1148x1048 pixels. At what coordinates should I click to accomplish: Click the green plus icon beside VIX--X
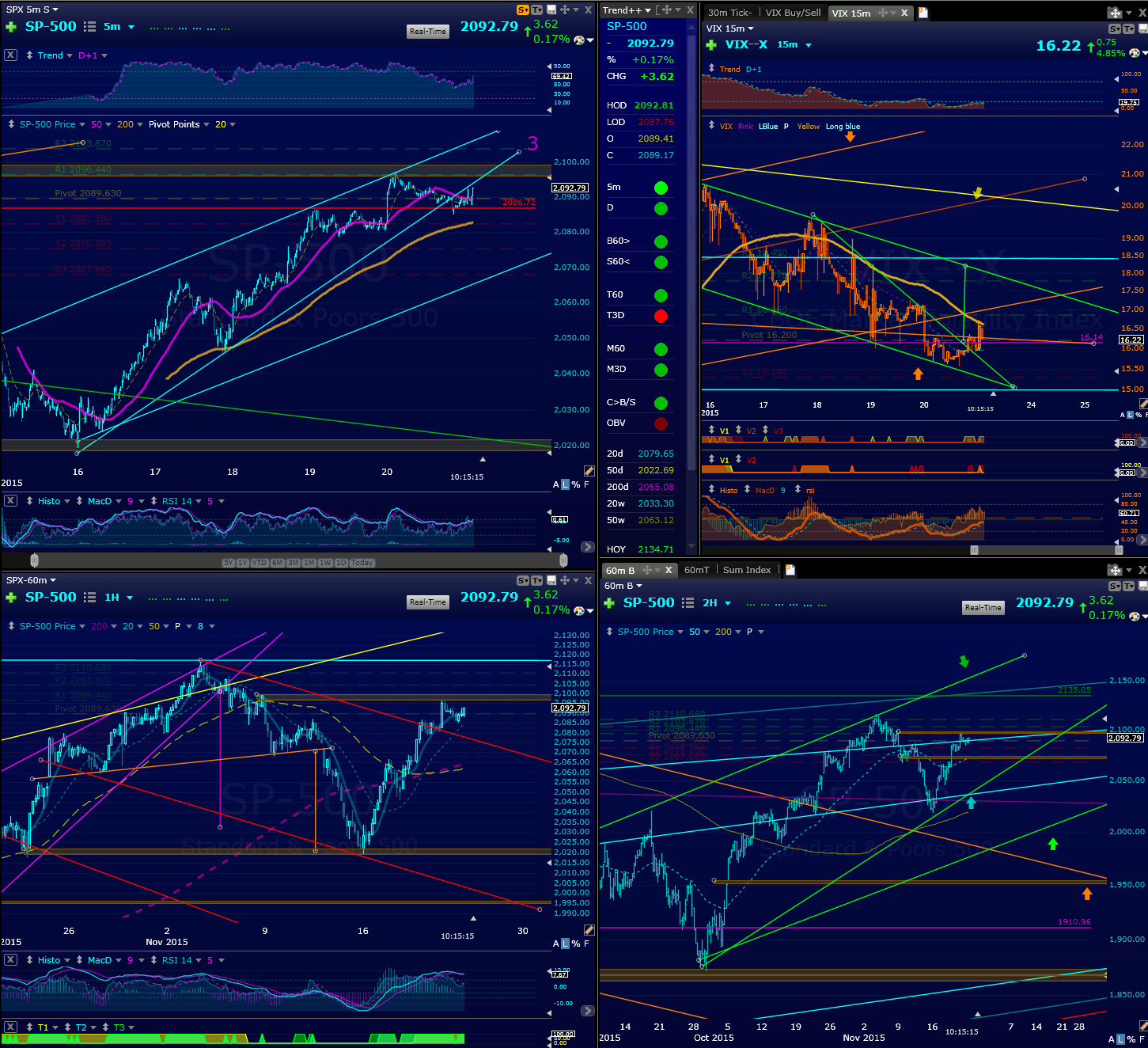711,45
